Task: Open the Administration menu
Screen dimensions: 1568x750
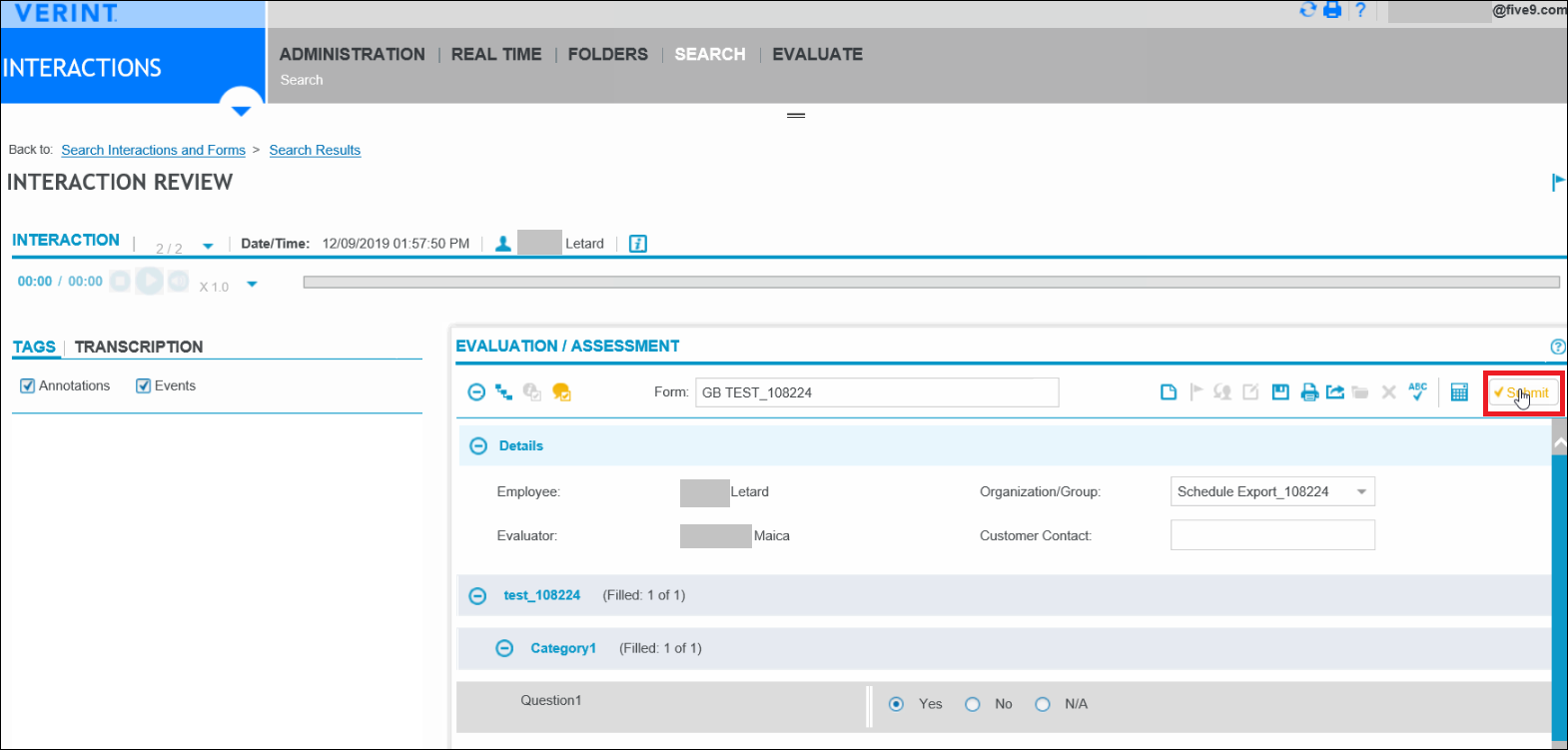Action: point(353,54)
